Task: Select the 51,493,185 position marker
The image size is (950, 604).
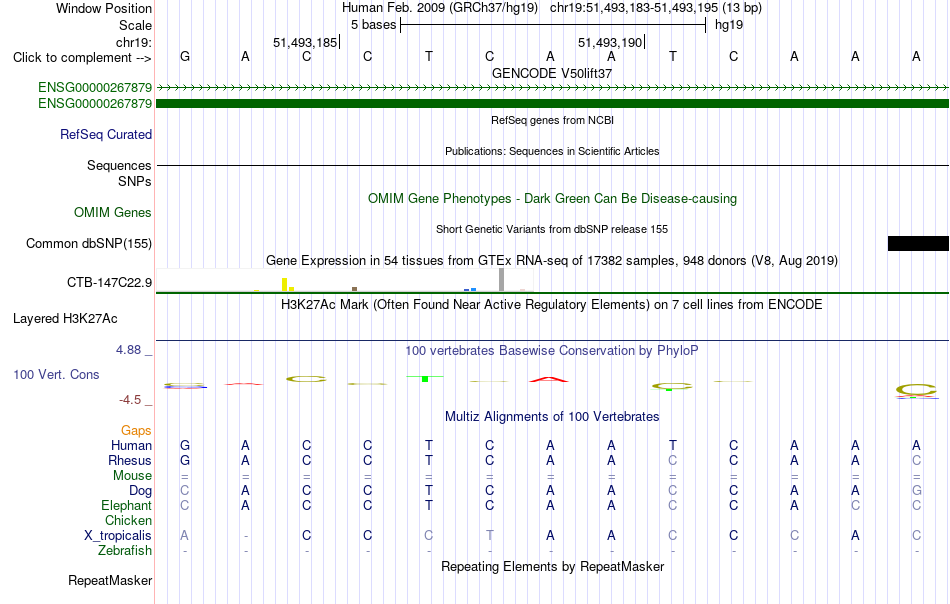Action: (305, 42)
